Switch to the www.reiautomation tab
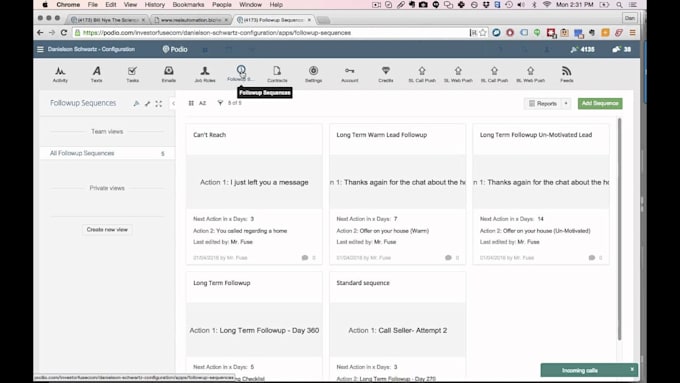Image resolution: width=680 pixels, height=383 pixels. (x=191, y=20)
